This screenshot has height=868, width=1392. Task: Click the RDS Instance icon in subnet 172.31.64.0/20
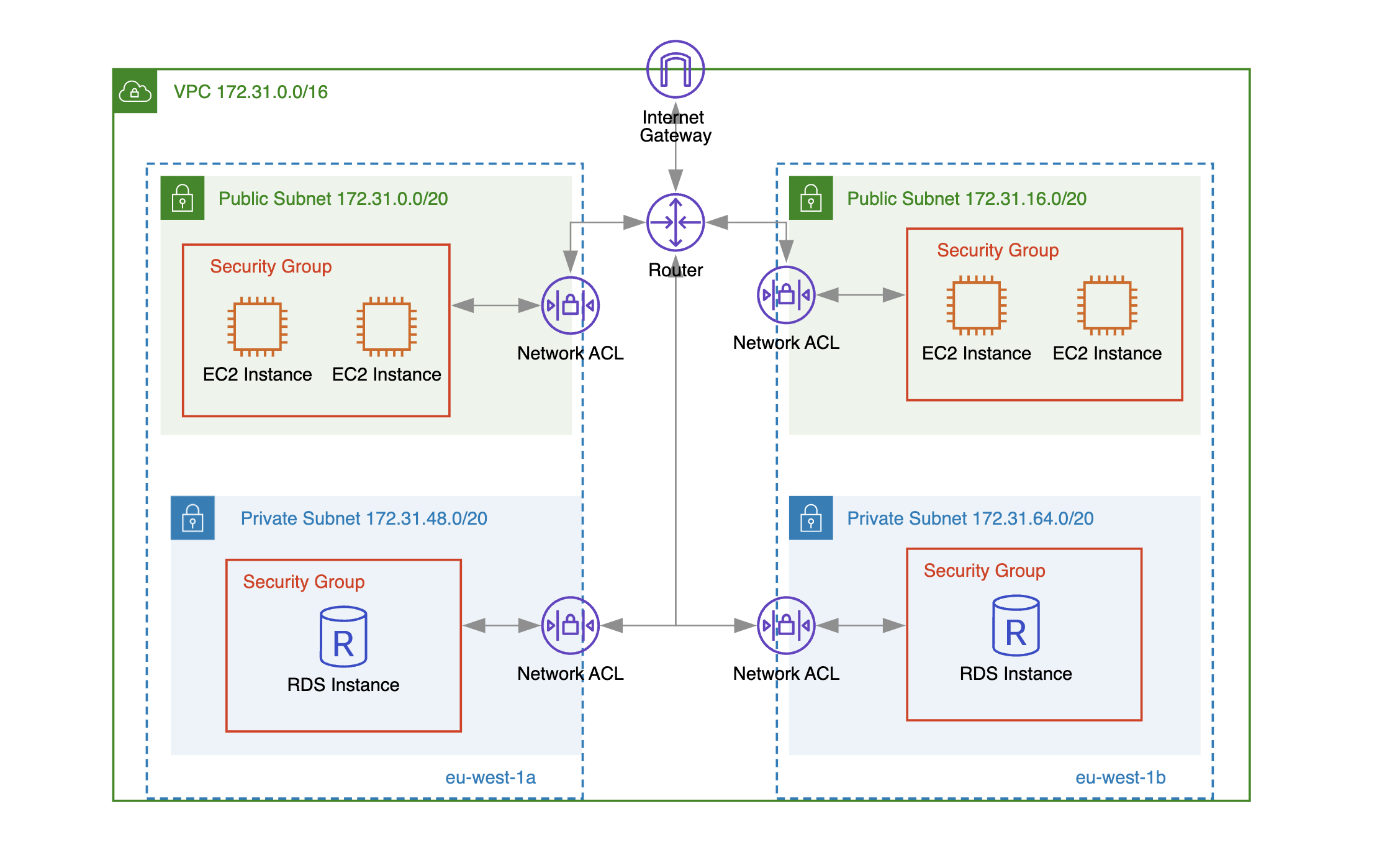click(x=1016, y=626)
